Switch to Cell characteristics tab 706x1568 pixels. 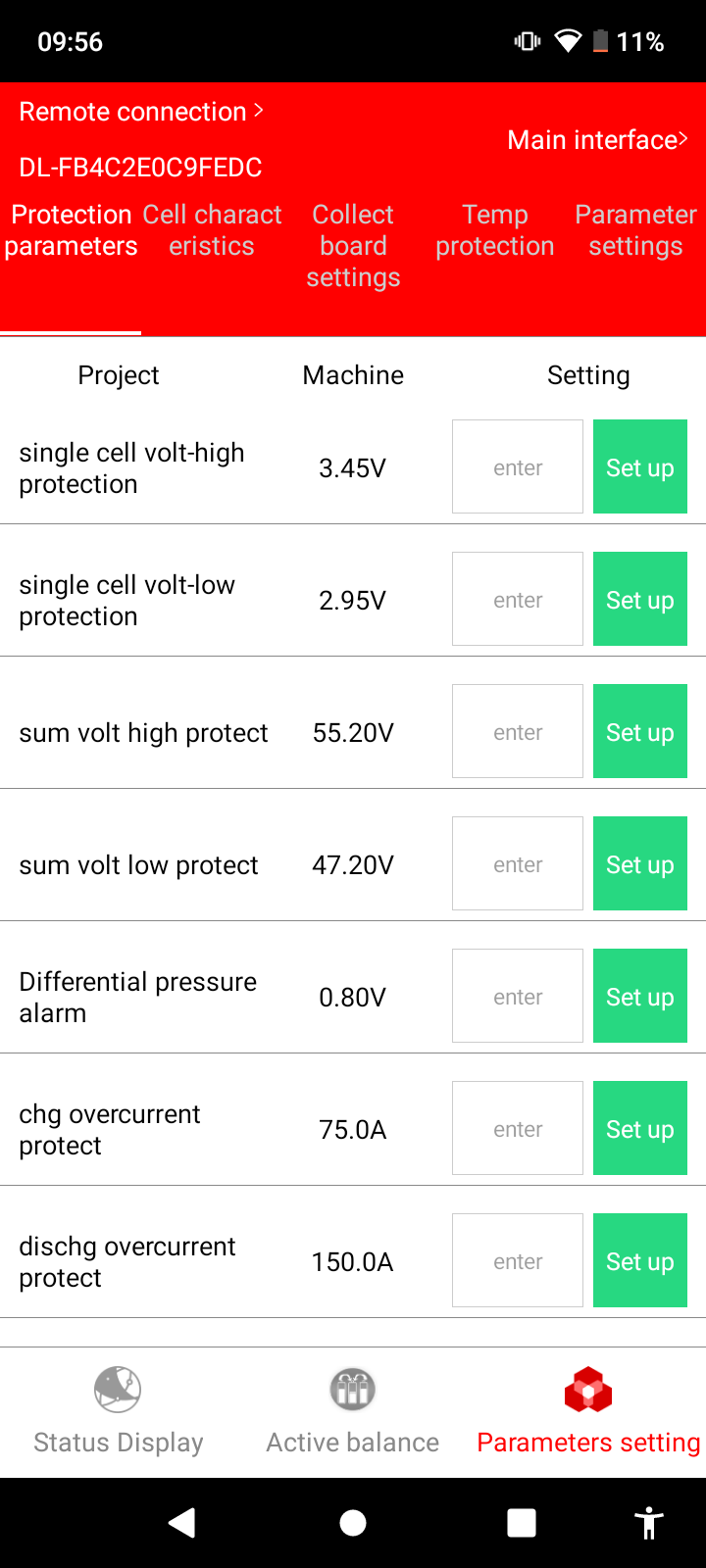[x=212, y=230]
